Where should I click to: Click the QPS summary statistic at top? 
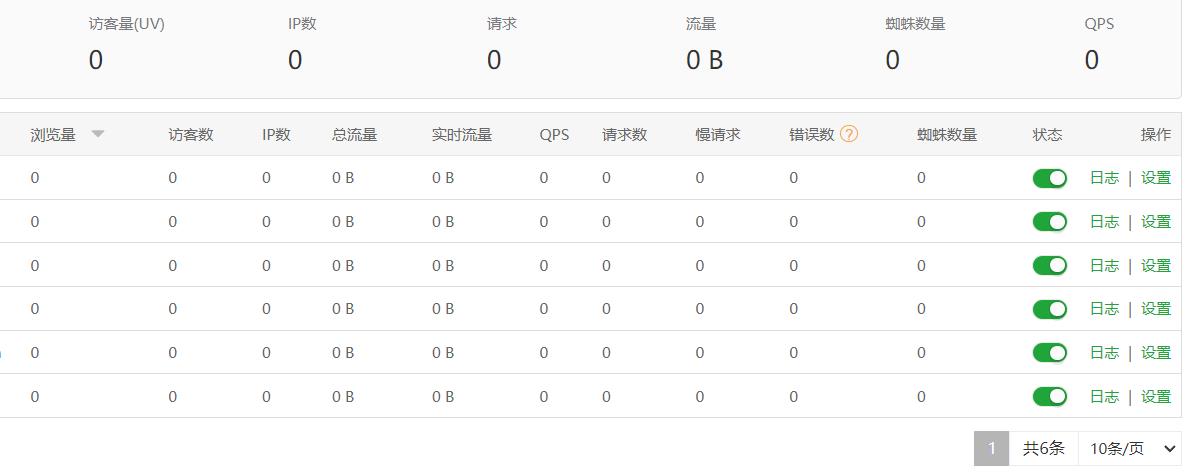(x=1099, y=42)
